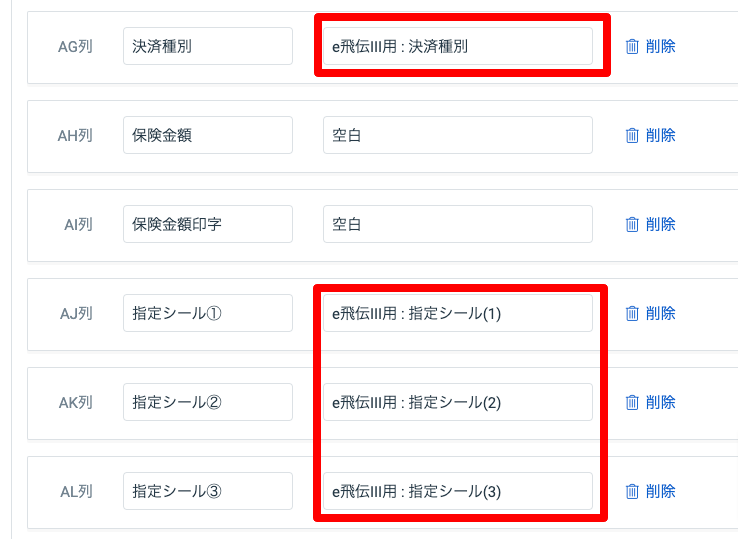Viewport: 738px width, 539px height.
Task: Click the trash icon in the AL列 row
Action: (632, 491)
